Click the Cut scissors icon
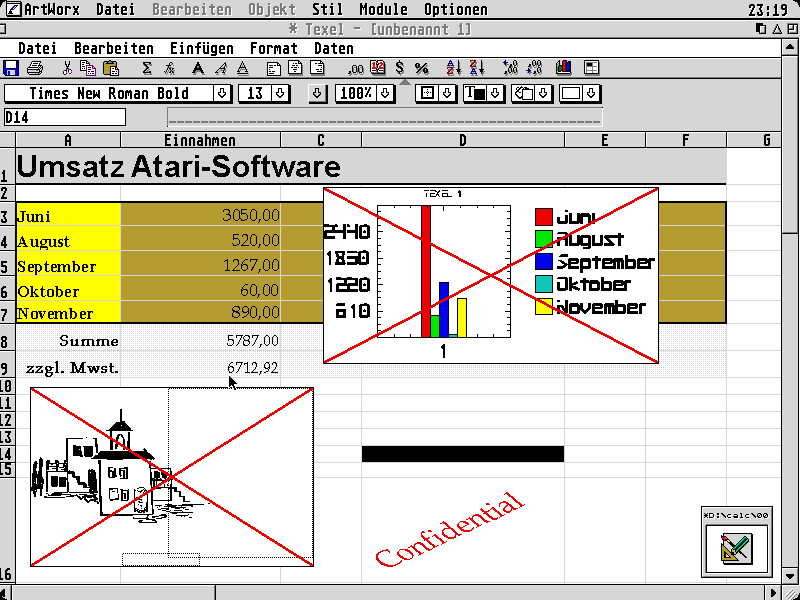The image size is (800, 600). coord(67,68)
